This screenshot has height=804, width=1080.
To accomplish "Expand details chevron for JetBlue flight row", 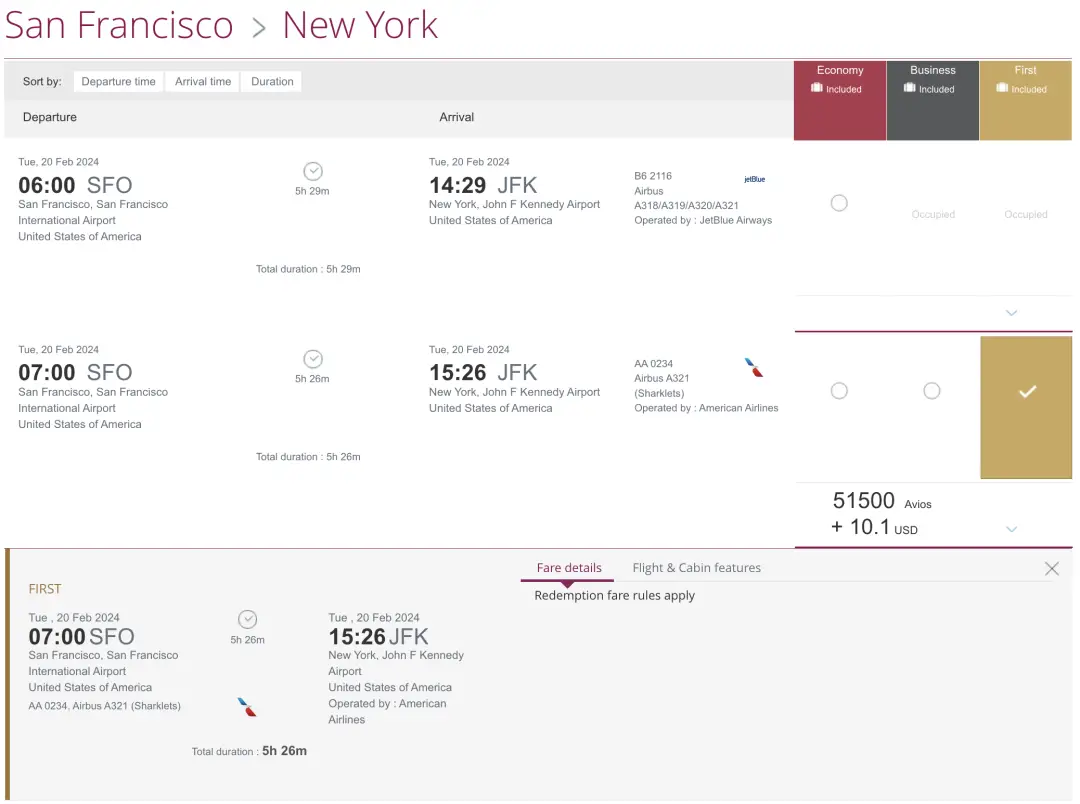I will pyautogui.click(x=1011, y=313).
